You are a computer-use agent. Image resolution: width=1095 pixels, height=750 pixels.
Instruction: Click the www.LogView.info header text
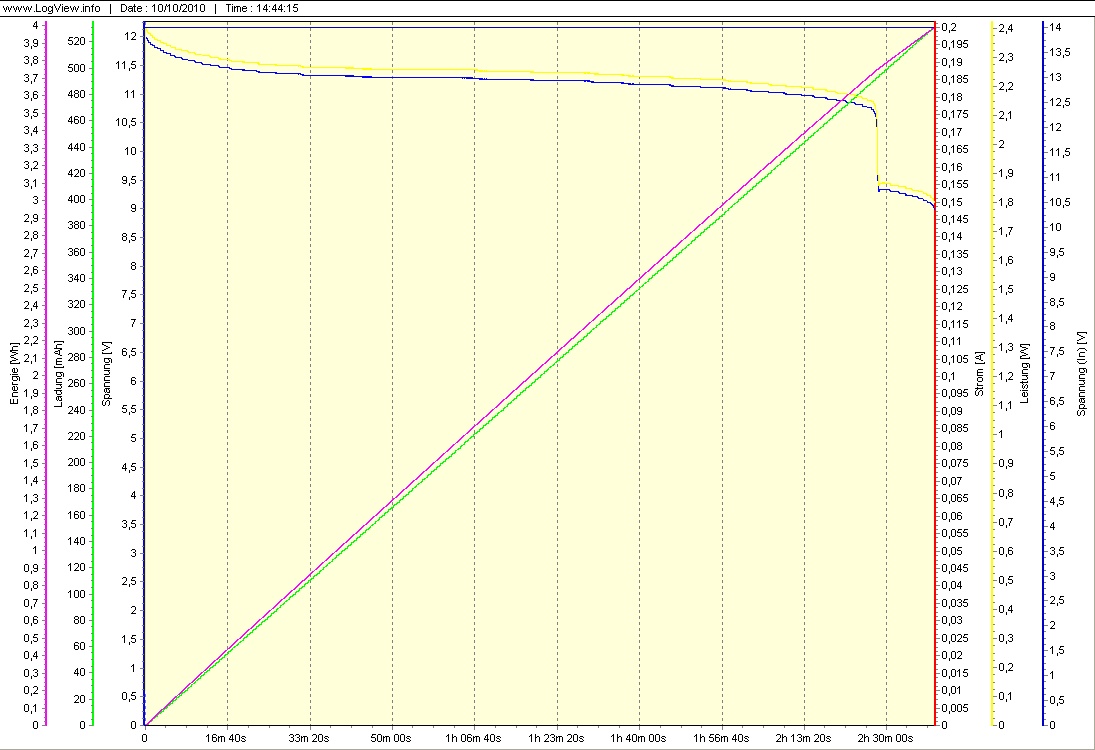[x=51, y=8]
